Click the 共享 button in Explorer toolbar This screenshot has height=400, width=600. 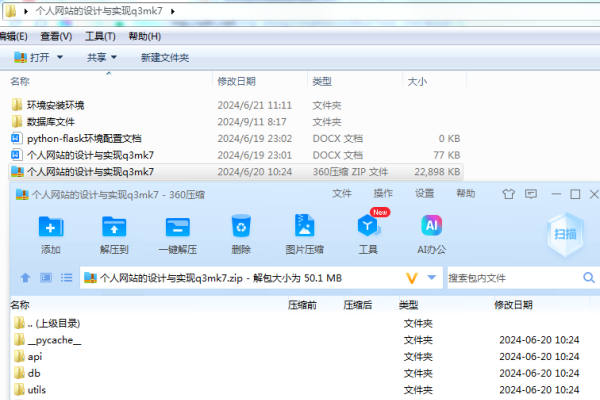(x=96, y=57)
